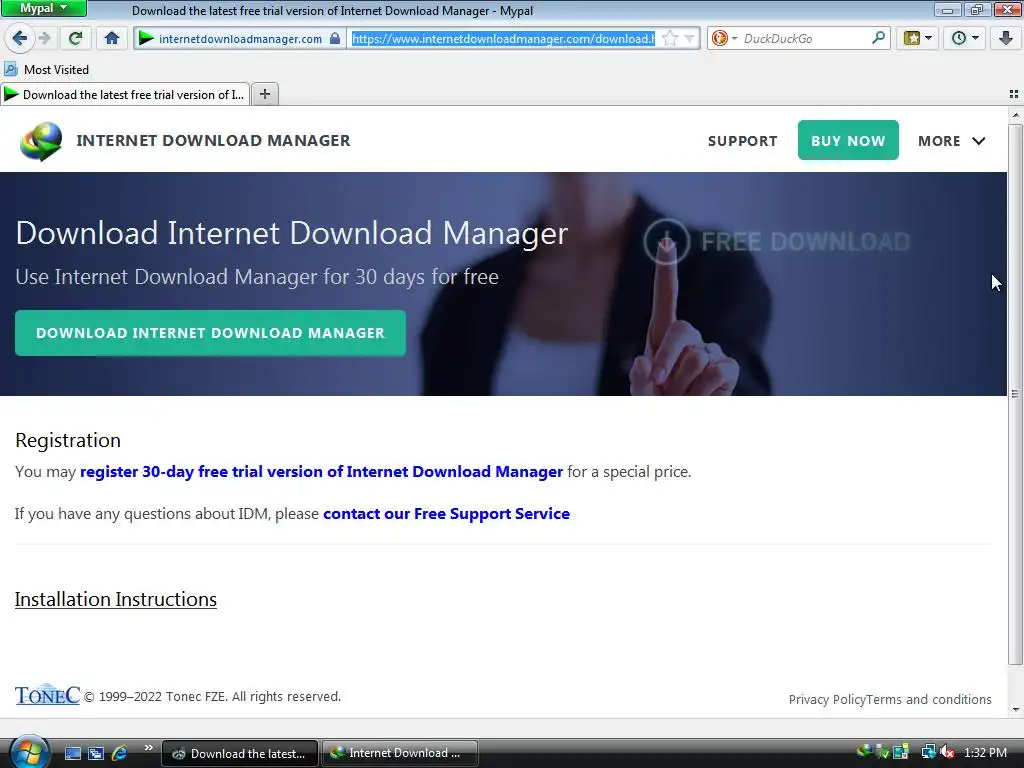Click the IDM tray icon
Screen dimensions: 1024x768
[x=864, y=751]
